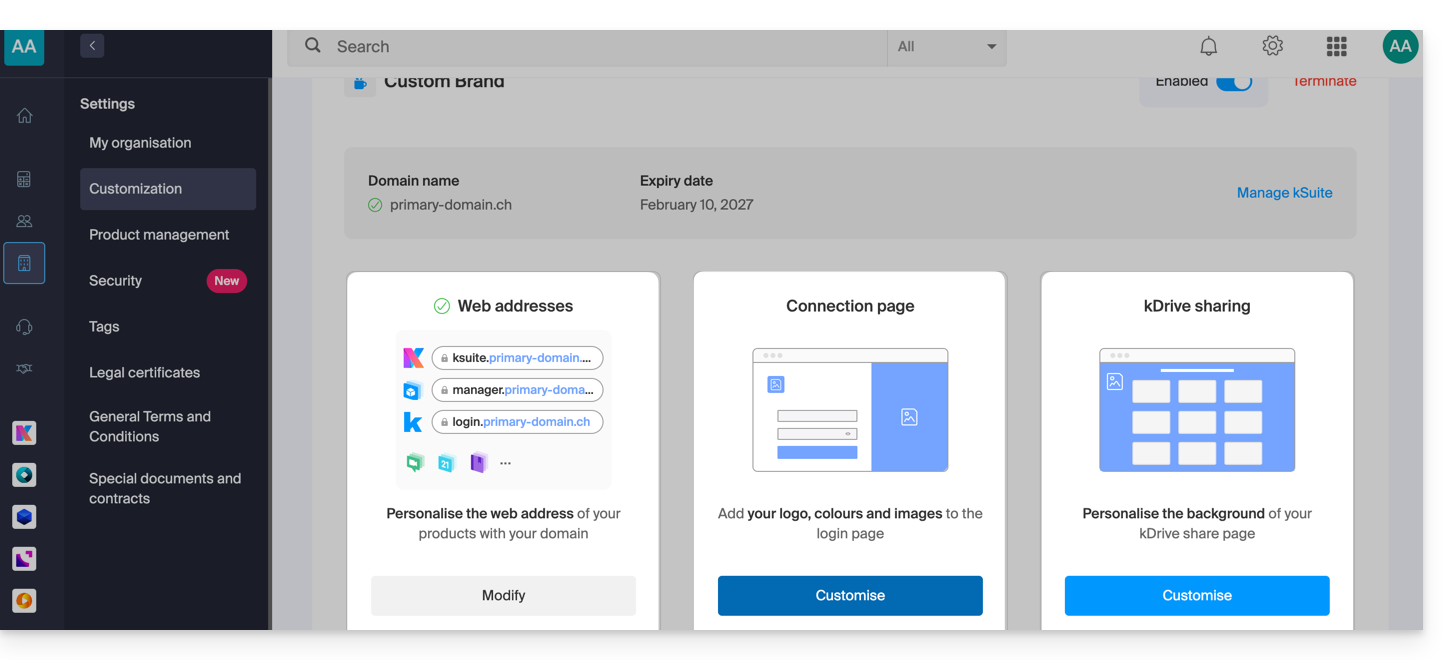The height and width of the screenshot is (660, 1453).
Task: Click the Manage kSuite link
Action: pos(1284,193)
